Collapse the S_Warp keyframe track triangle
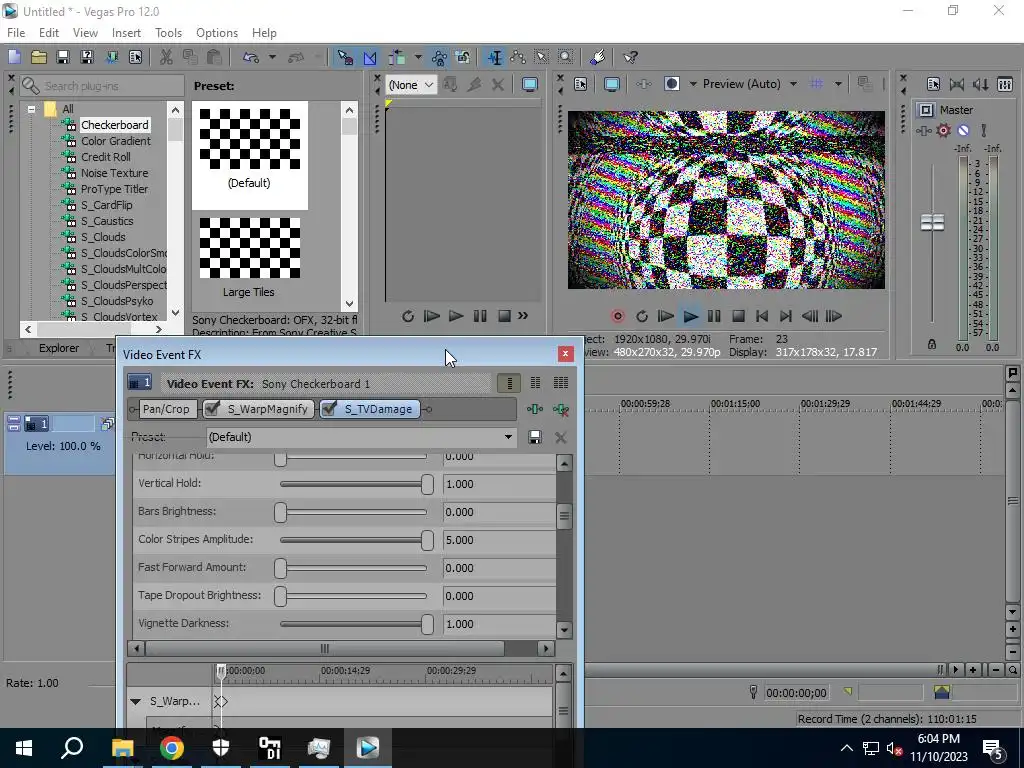The image size is (1024, 768). [135, 701]
